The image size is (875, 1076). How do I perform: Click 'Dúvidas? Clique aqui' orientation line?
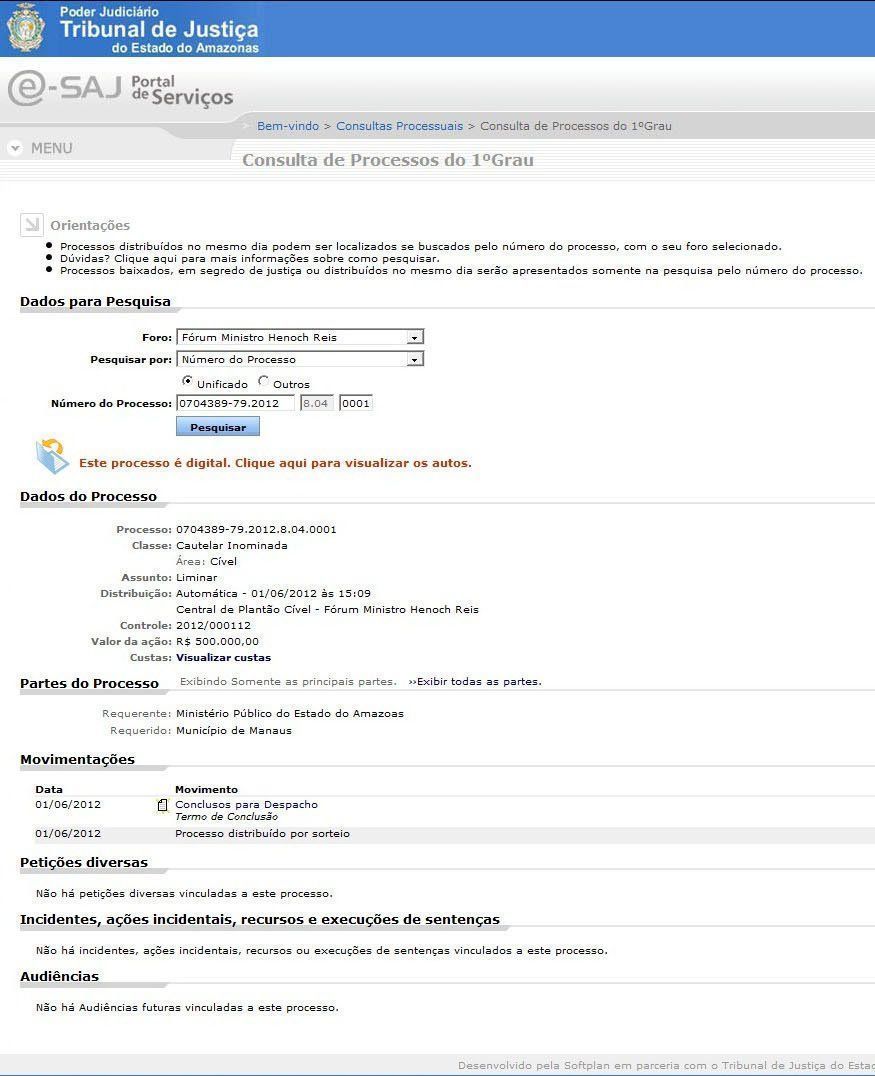coord(250,259)
